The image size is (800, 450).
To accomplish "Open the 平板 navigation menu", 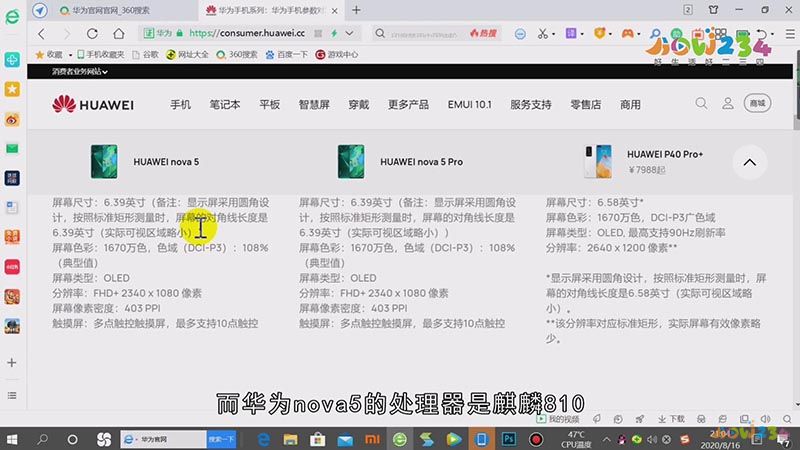I will tap(269, 105).
